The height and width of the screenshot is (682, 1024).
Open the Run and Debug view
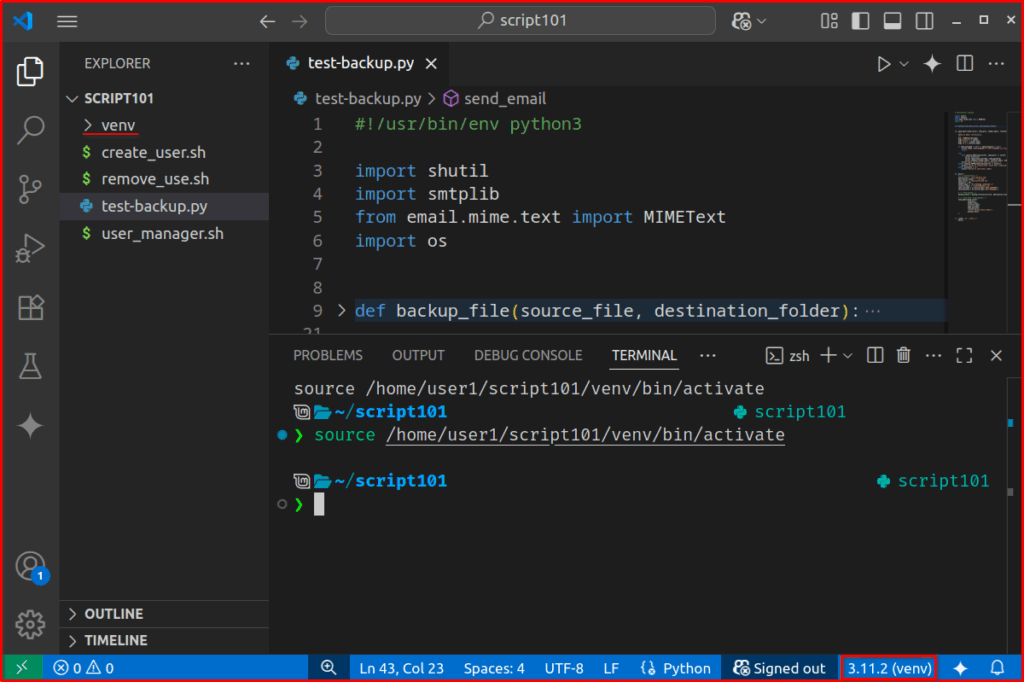tap(30, 248)
